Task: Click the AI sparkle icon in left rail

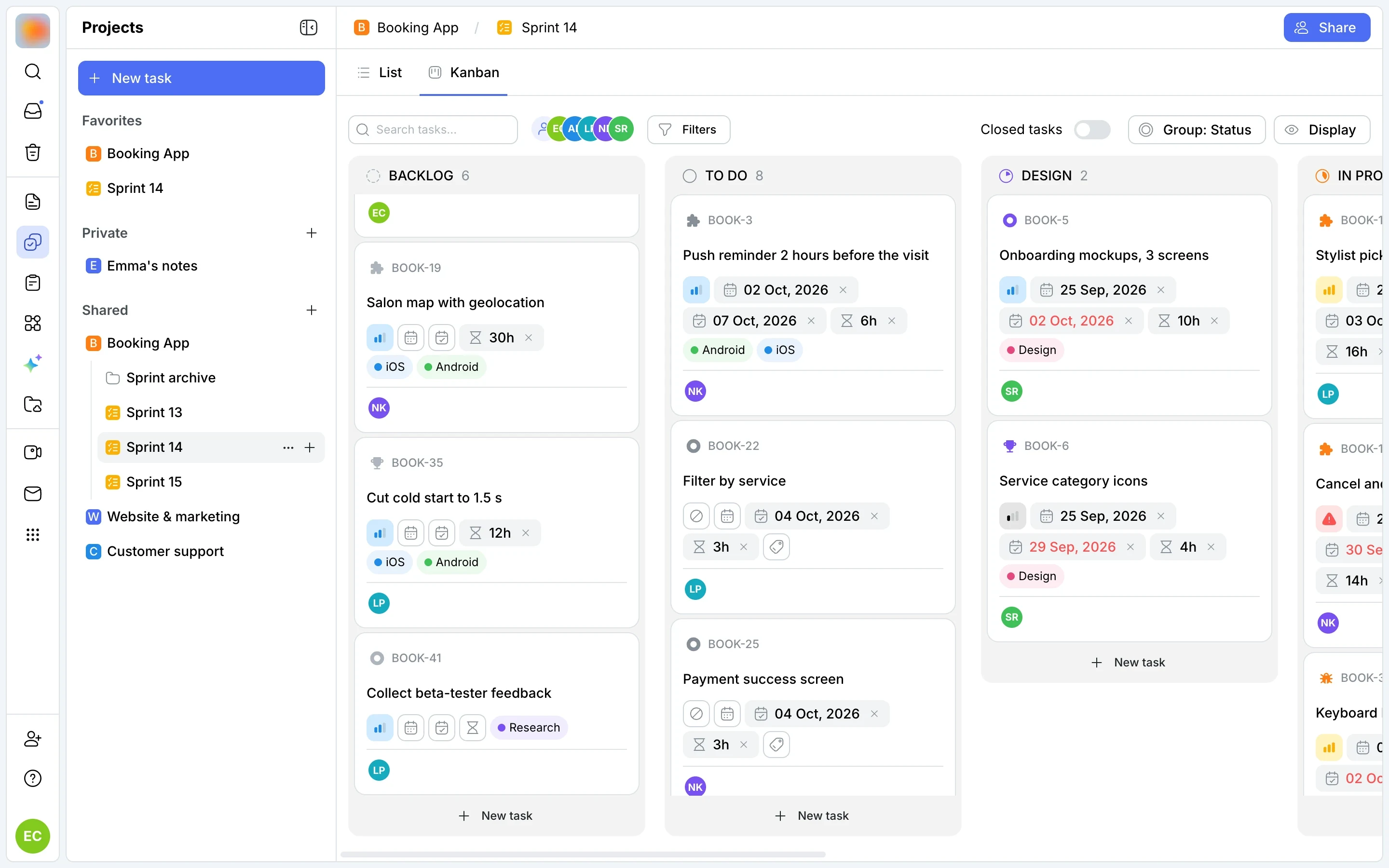Action: (x=33, y=364)
